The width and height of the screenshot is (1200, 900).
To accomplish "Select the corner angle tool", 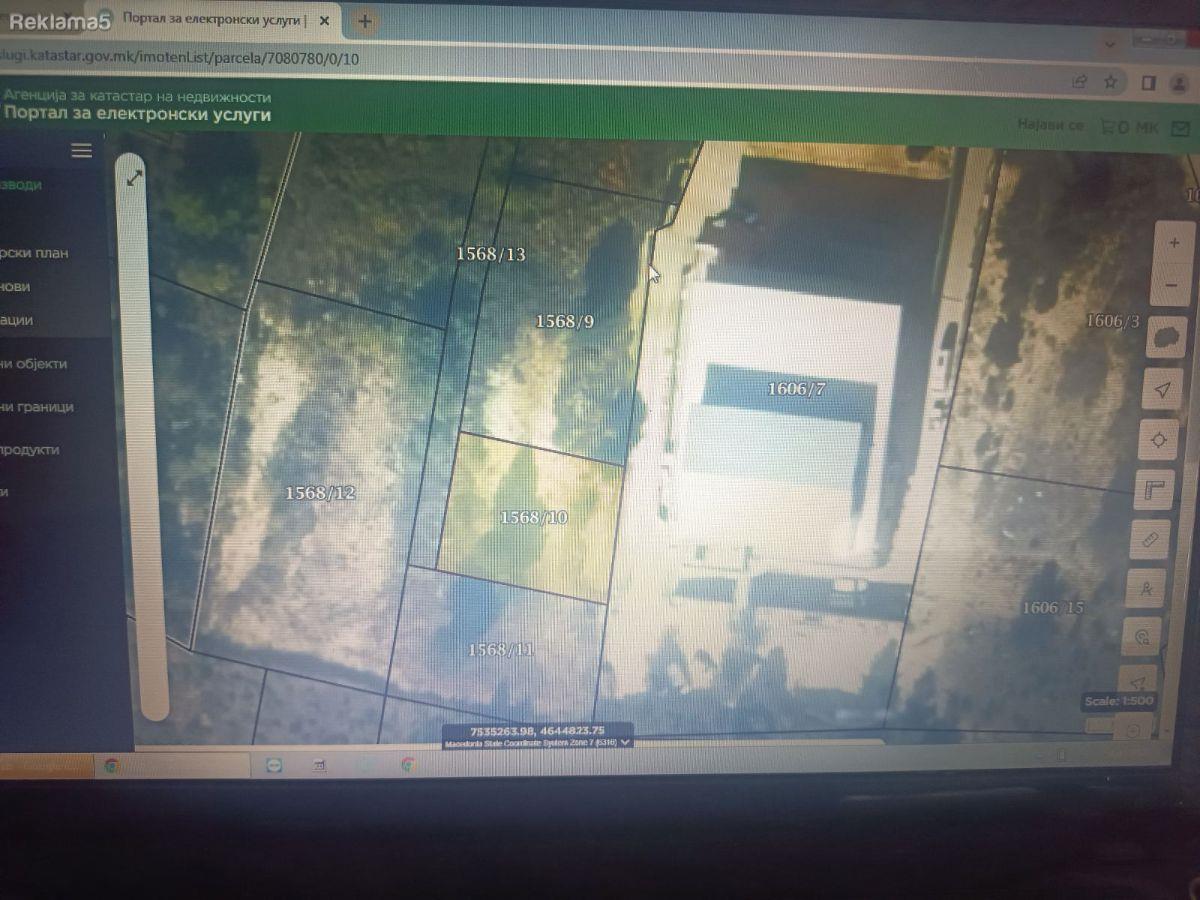I will pyautogui.click(x=1155, y=490).
